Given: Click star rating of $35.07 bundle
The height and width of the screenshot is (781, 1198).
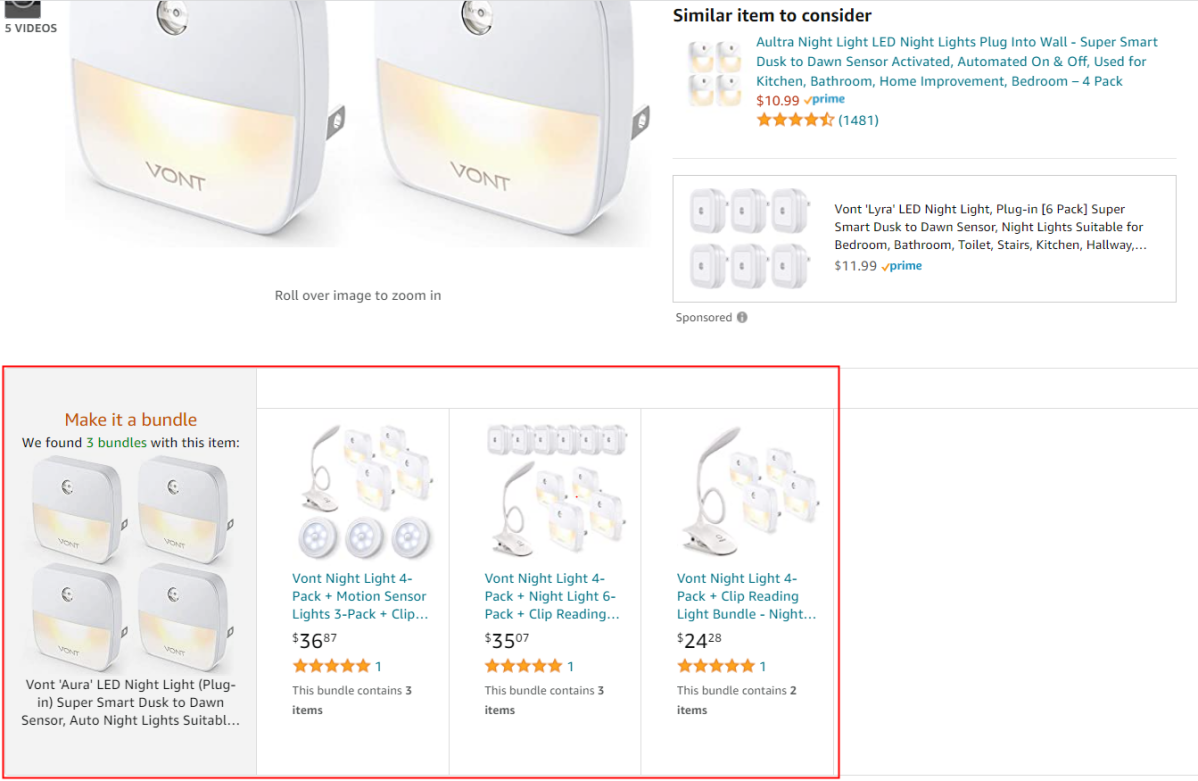Looking at the screenshot, I should tap(523, 666).
